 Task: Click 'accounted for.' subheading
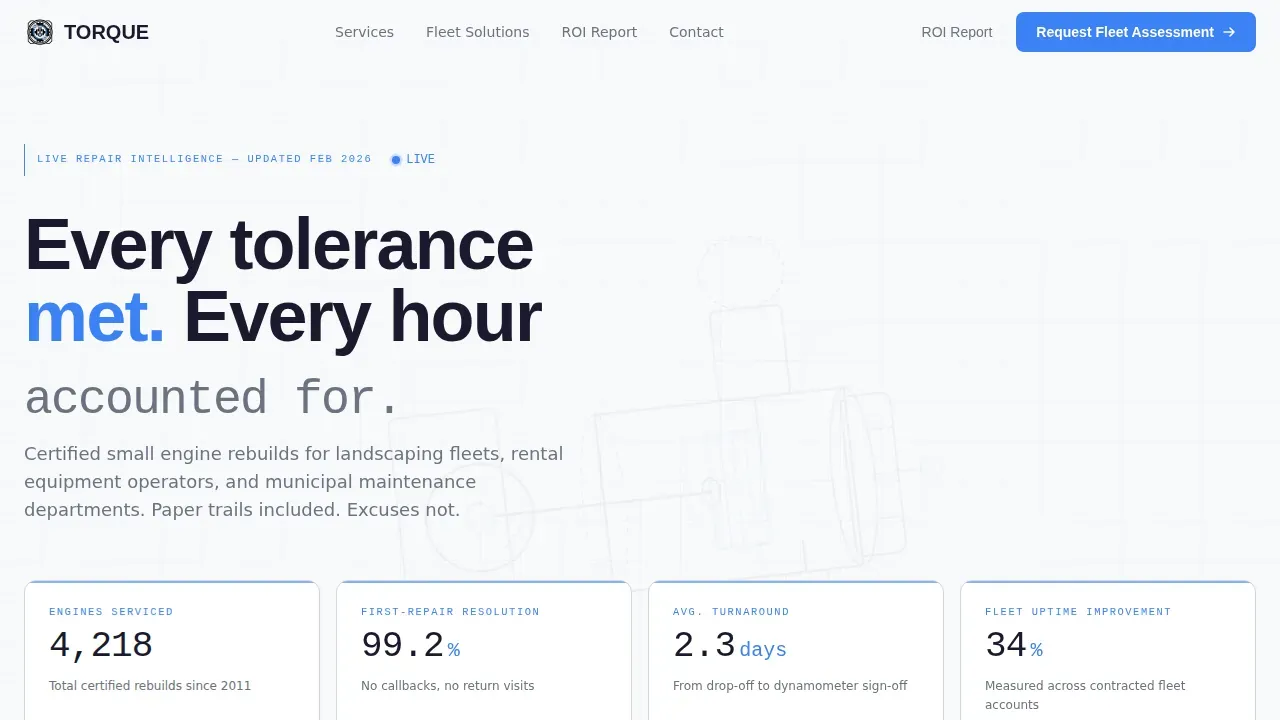point(211,398)
